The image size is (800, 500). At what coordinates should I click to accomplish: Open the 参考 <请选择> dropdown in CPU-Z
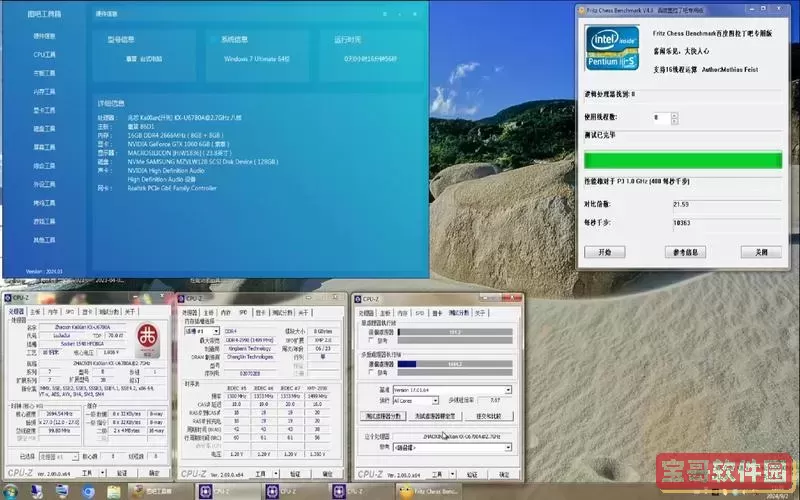coord(452,447)
